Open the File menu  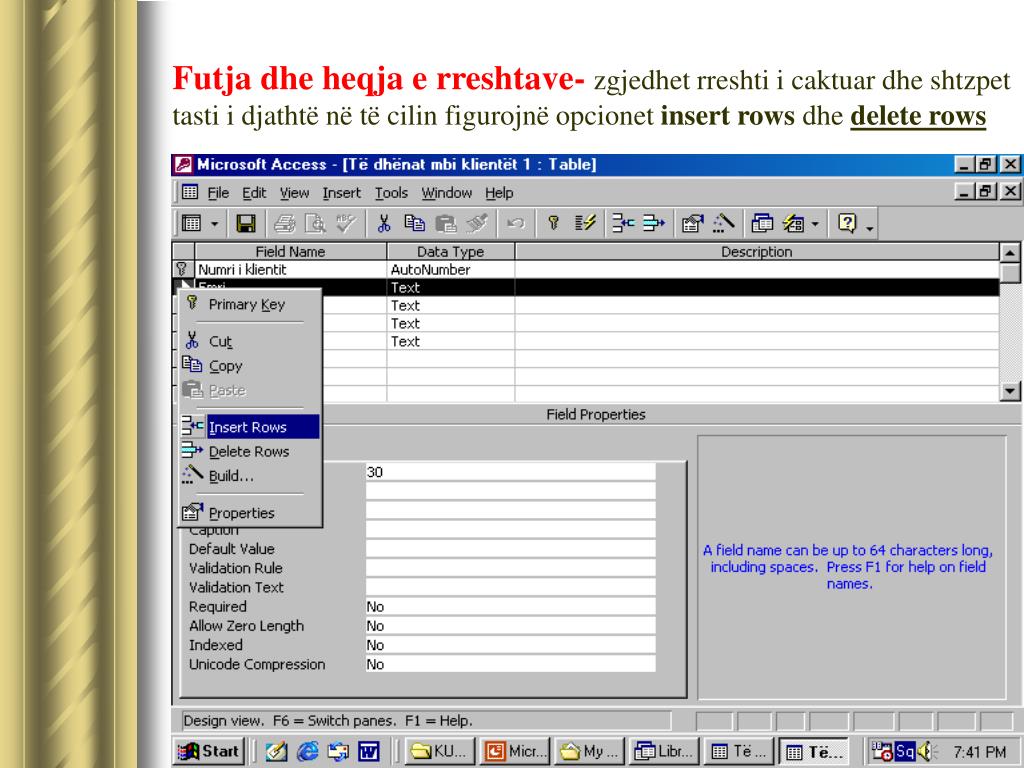[x=218, y=193]
